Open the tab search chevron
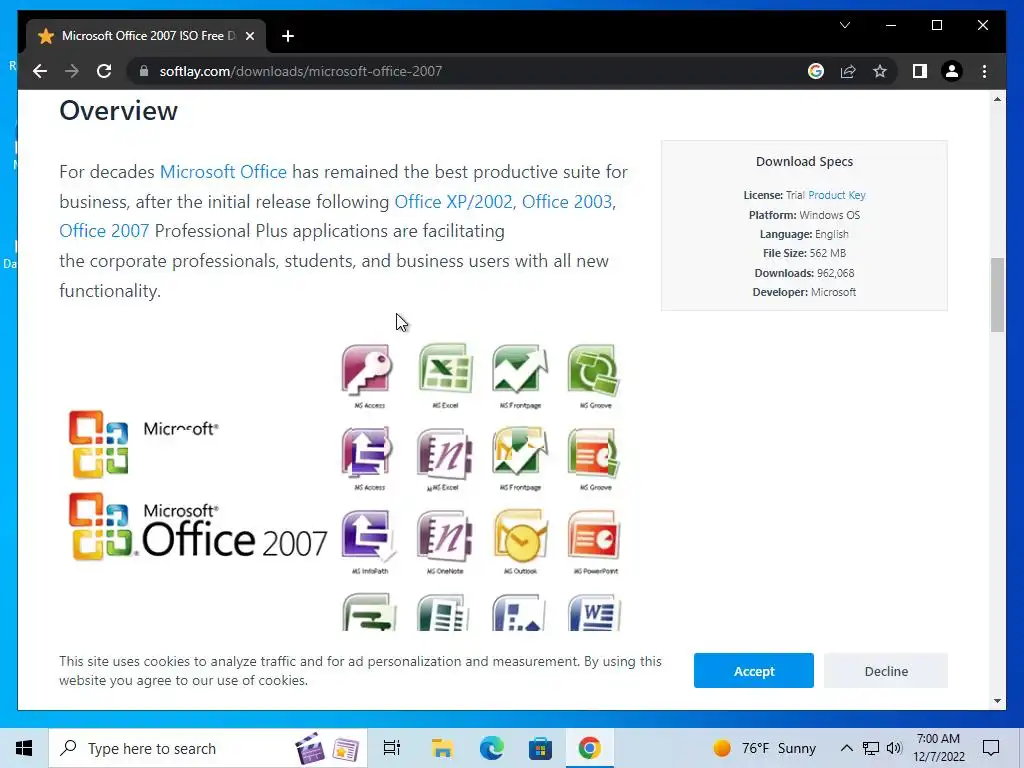Viewport: 1024px width, 768px height. (844, 25)
